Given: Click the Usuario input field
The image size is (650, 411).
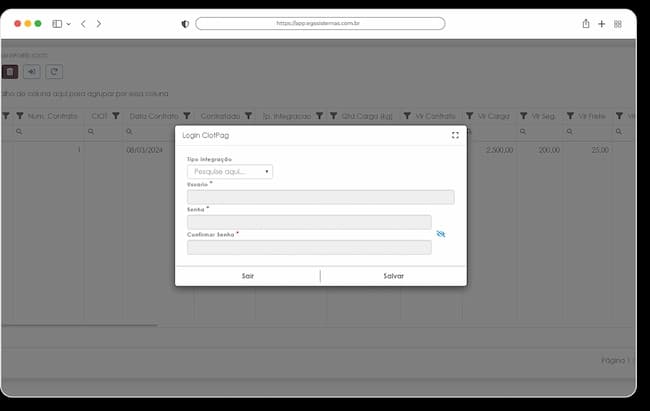Looking at the screenshot, I should [x=320, y=197].
